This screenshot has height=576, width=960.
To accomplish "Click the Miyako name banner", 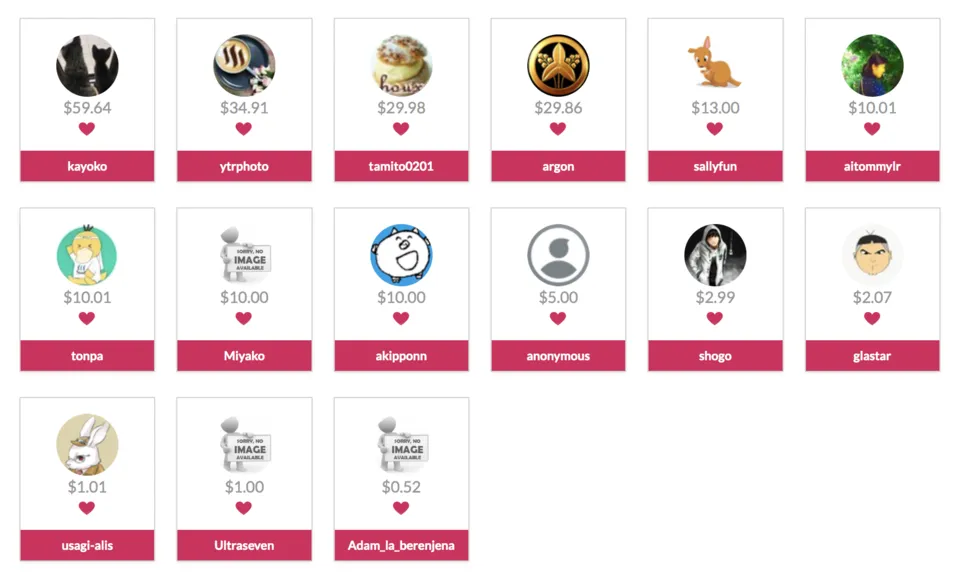I will click(244, 356).
